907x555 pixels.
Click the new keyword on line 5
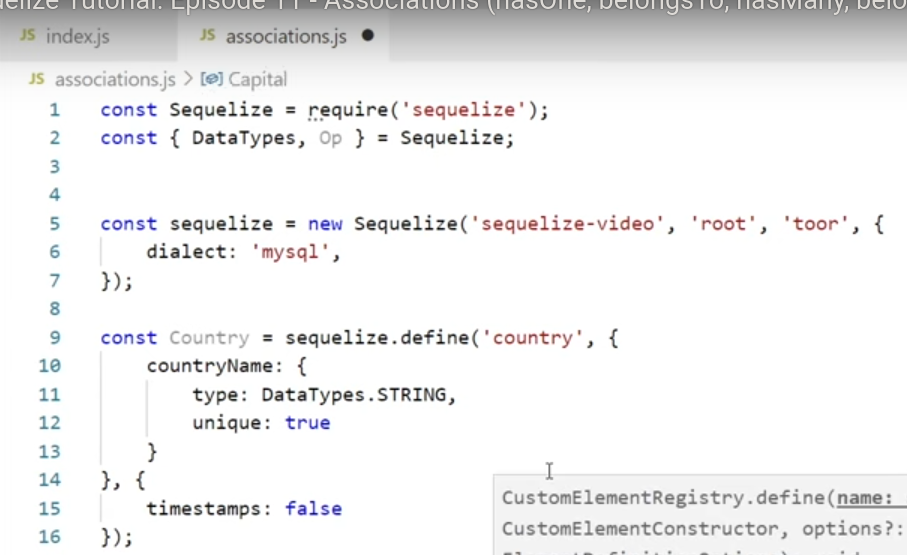click(x=325, y=224)
